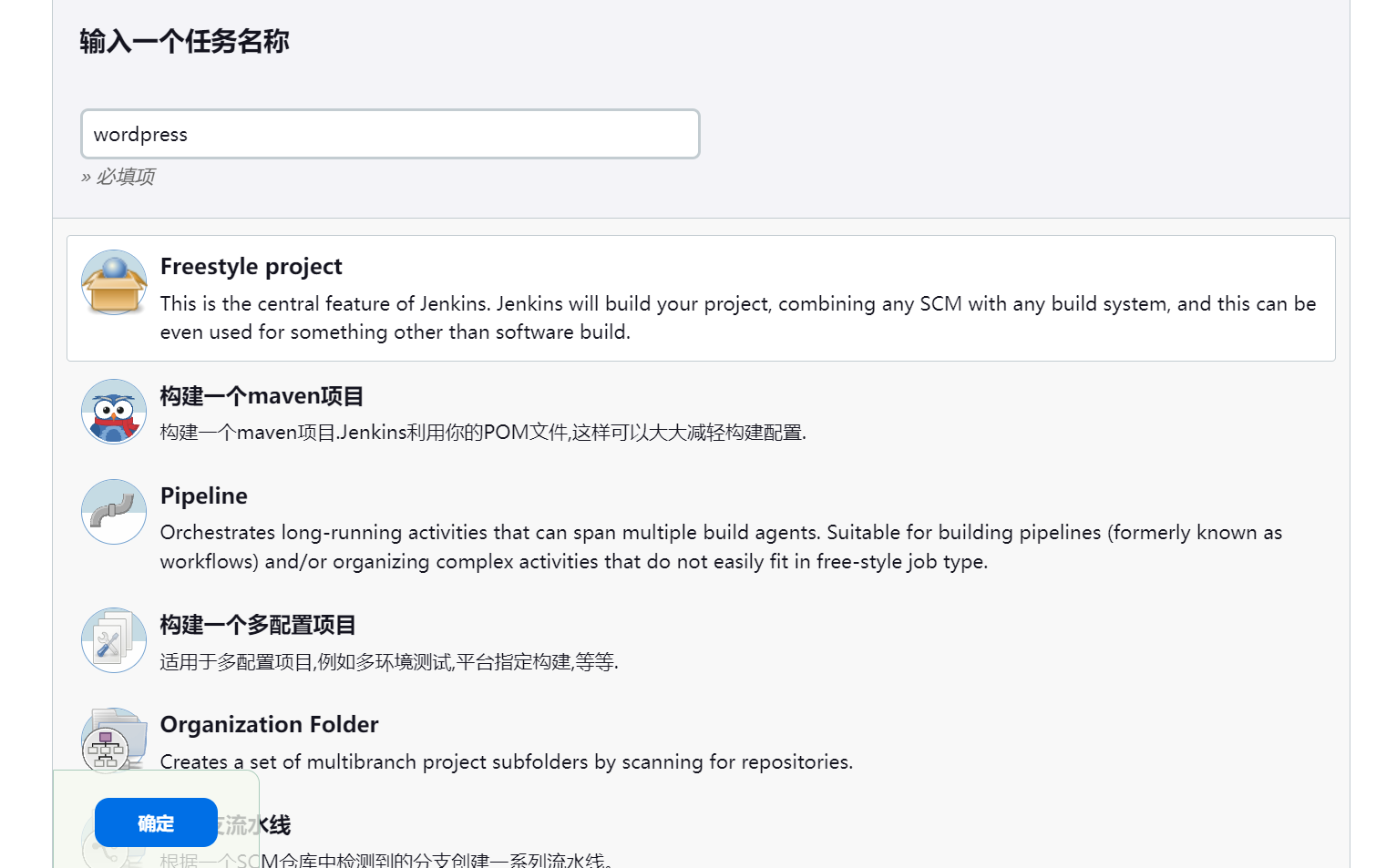
Task: Select the multi-configuration project tools icon
Action: point(114,640)
